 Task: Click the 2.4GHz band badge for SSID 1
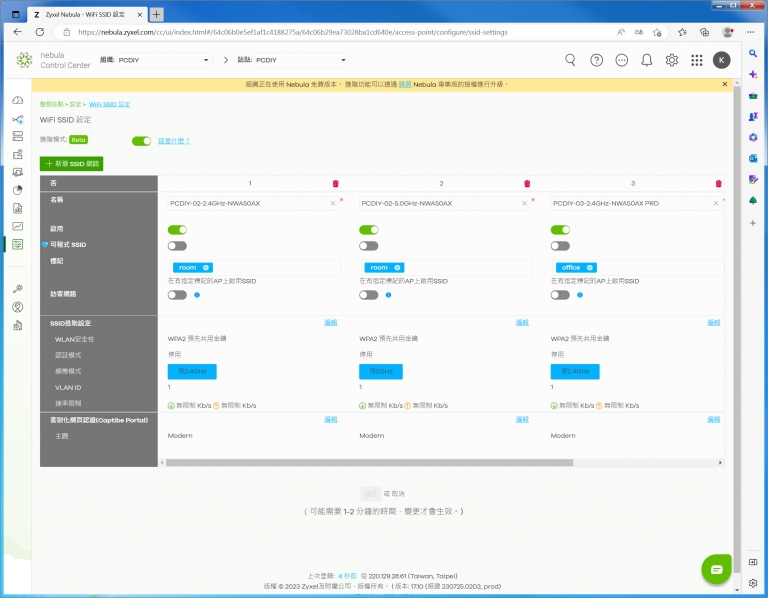coord(192,371)
